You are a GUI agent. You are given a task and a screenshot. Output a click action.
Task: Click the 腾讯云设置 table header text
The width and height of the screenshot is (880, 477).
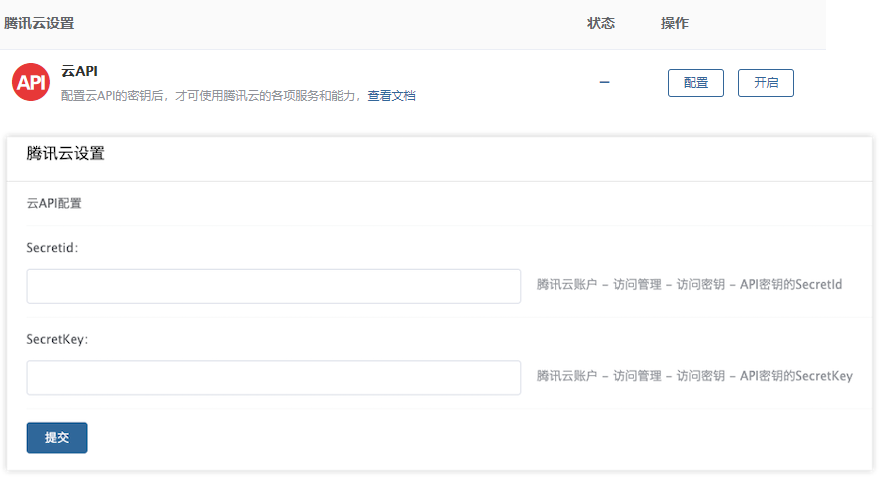39,24
